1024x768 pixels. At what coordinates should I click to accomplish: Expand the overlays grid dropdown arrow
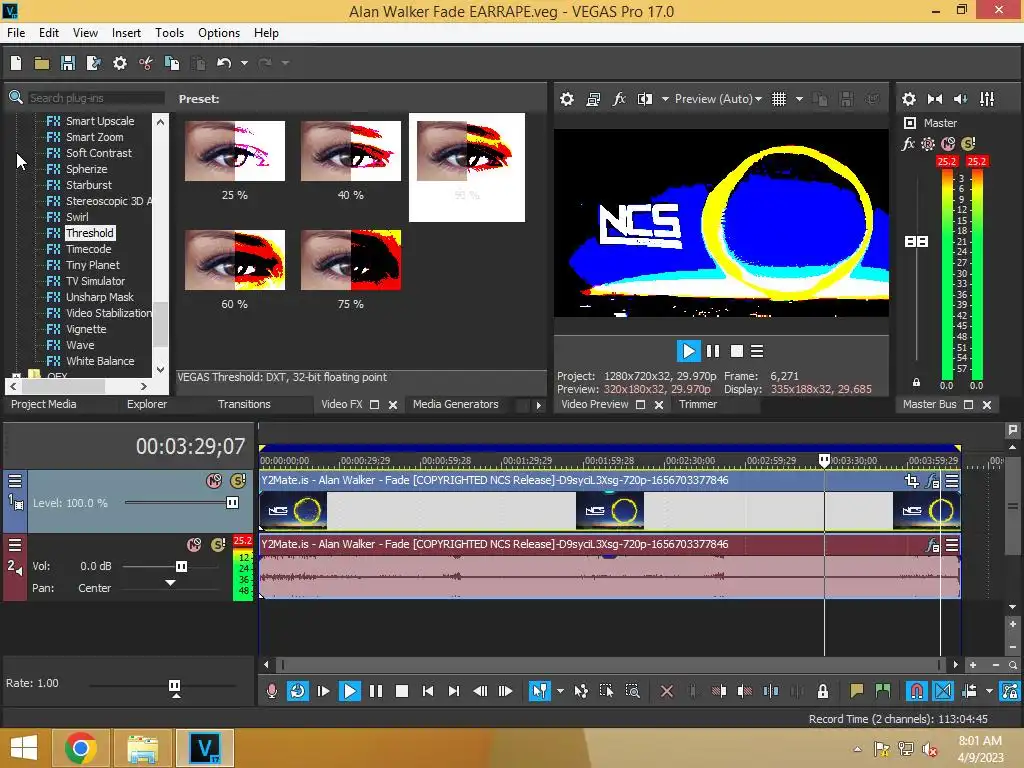799,99
